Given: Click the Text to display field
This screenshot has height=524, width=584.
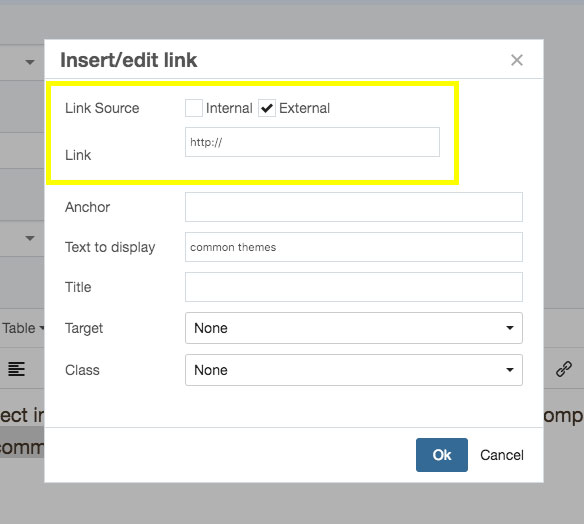Looking at the screenshot, I should click(x=353, y=247).
